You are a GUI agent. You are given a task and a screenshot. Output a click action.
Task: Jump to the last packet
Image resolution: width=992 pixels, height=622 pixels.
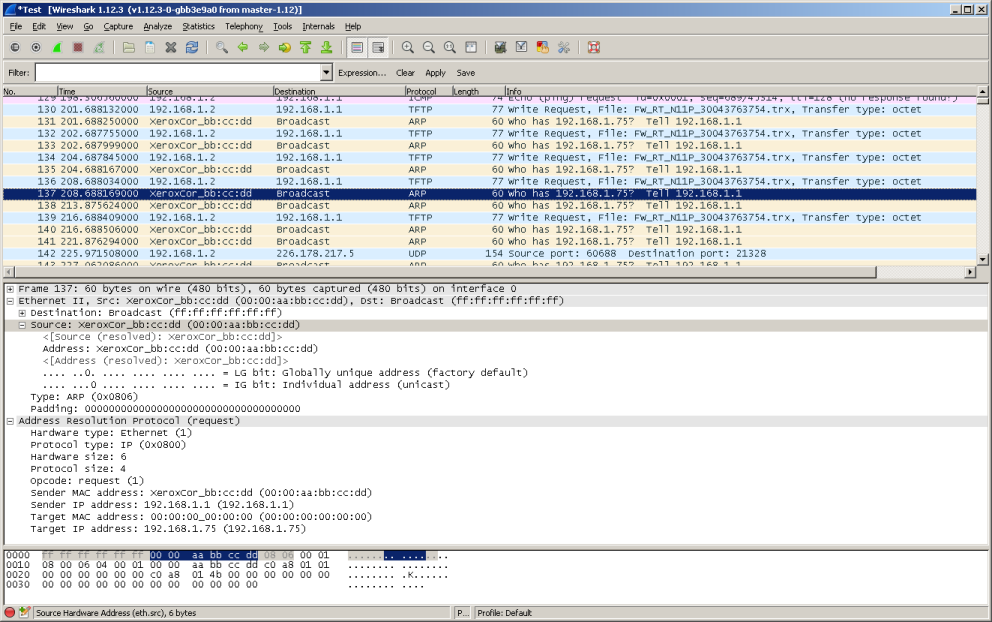click(x=326, y=47)
